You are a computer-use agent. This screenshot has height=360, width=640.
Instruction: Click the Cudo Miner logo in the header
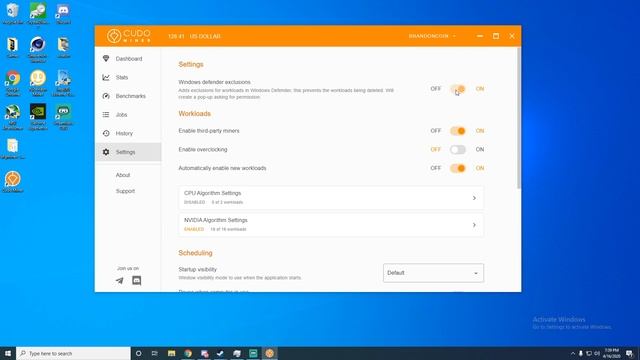(129, 36)
